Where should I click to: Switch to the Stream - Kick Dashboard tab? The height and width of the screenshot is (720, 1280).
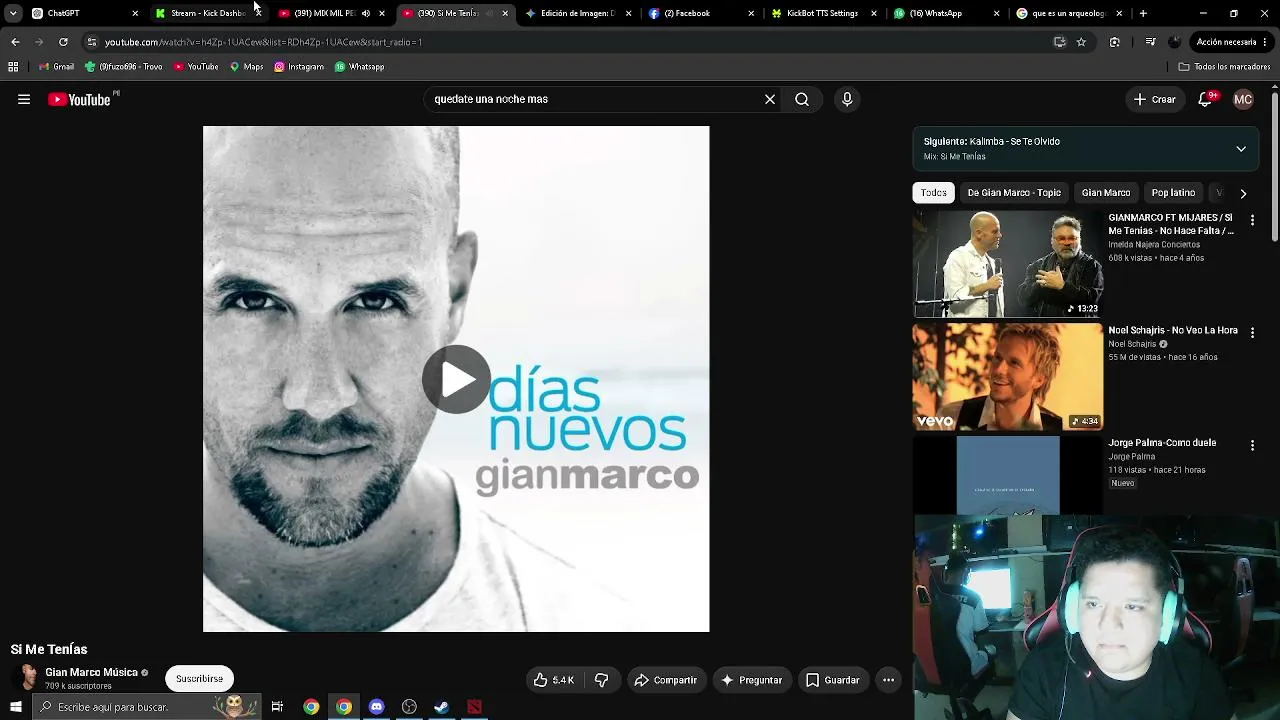(207, 13)
